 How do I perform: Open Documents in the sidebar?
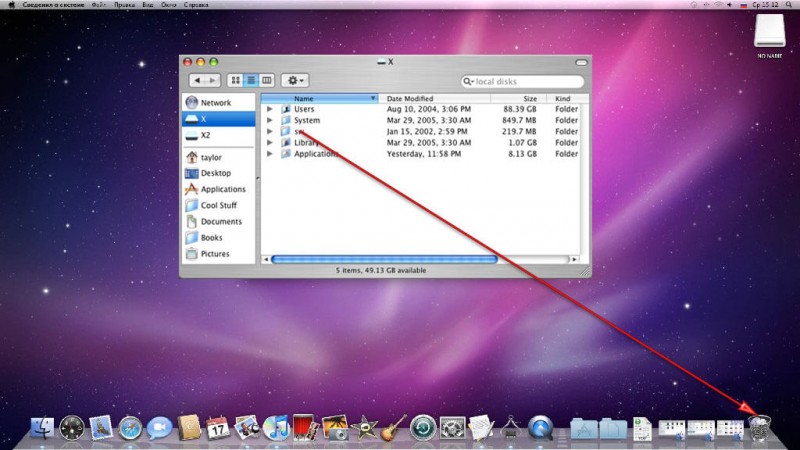click(218, 221)
